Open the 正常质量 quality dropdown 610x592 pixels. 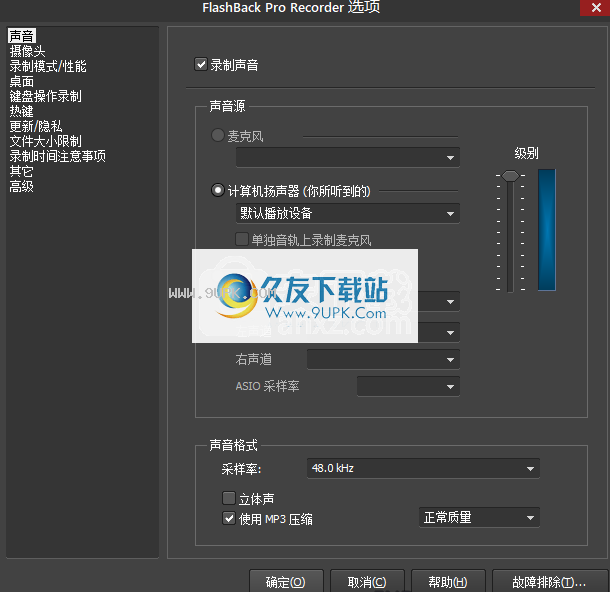tap(479, 517)
